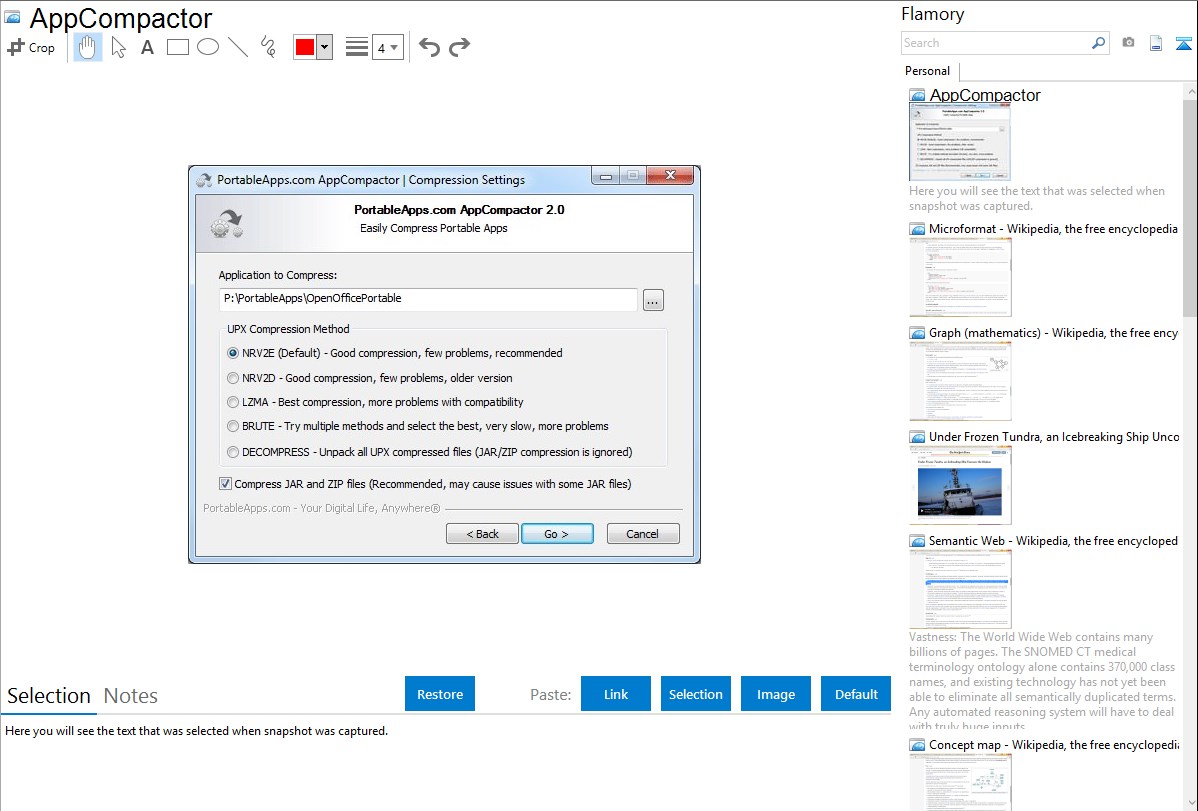Open the Graph (mathematics) snapshot thumbnail
The width and height of the screenshot is (1198, 811).
tap(960, 381)
